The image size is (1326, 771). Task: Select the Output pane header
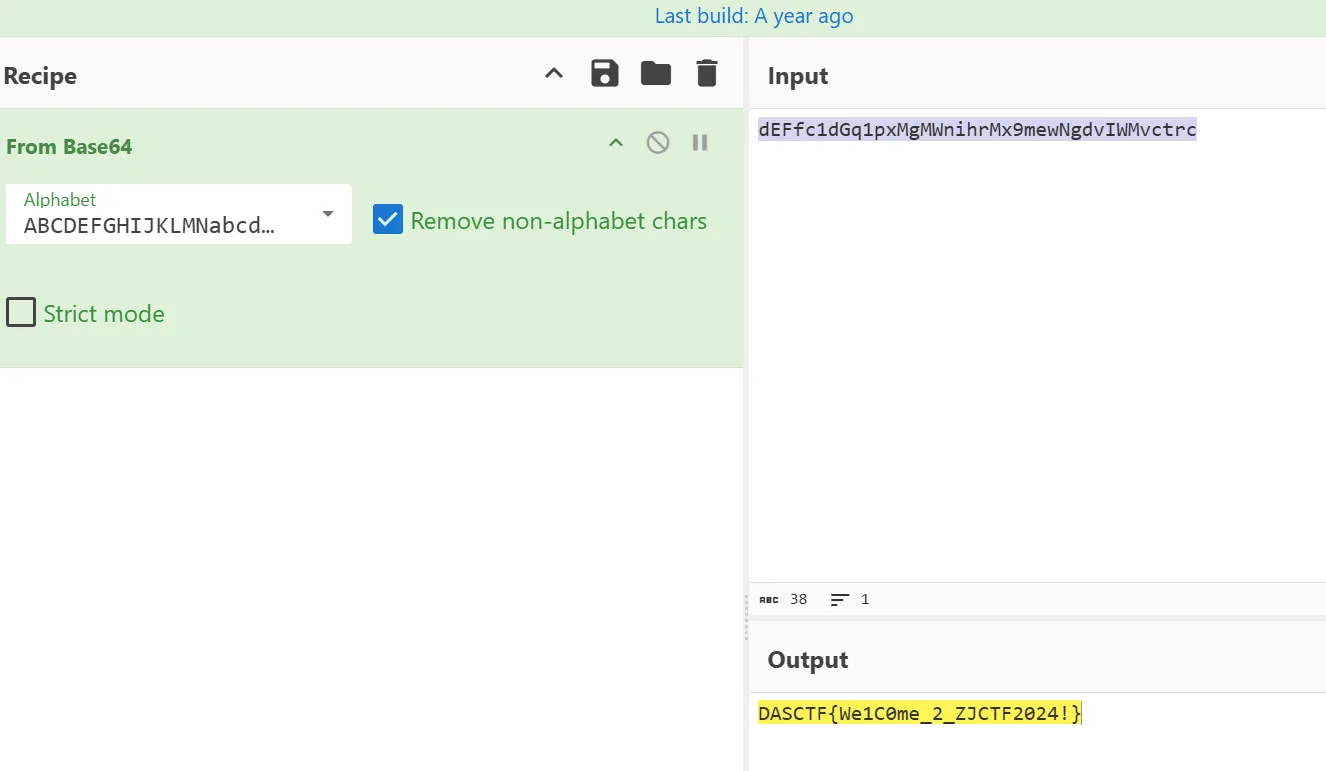[807, 660]
